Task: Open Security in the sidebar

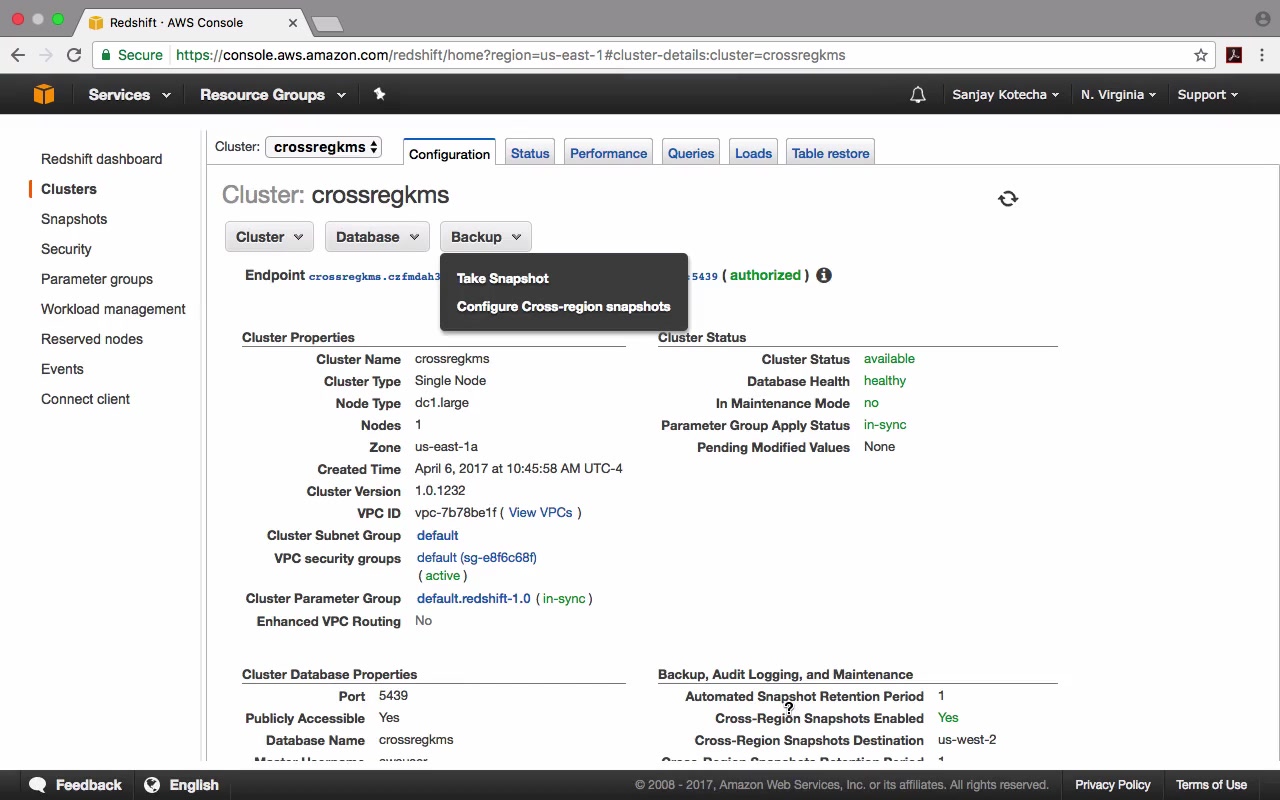Action: 66,249
